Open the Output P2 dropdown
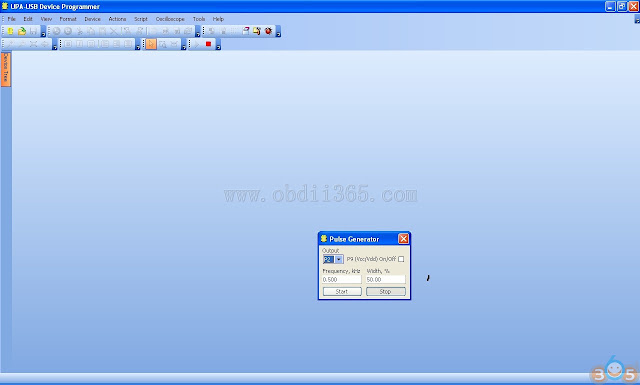 338,259
